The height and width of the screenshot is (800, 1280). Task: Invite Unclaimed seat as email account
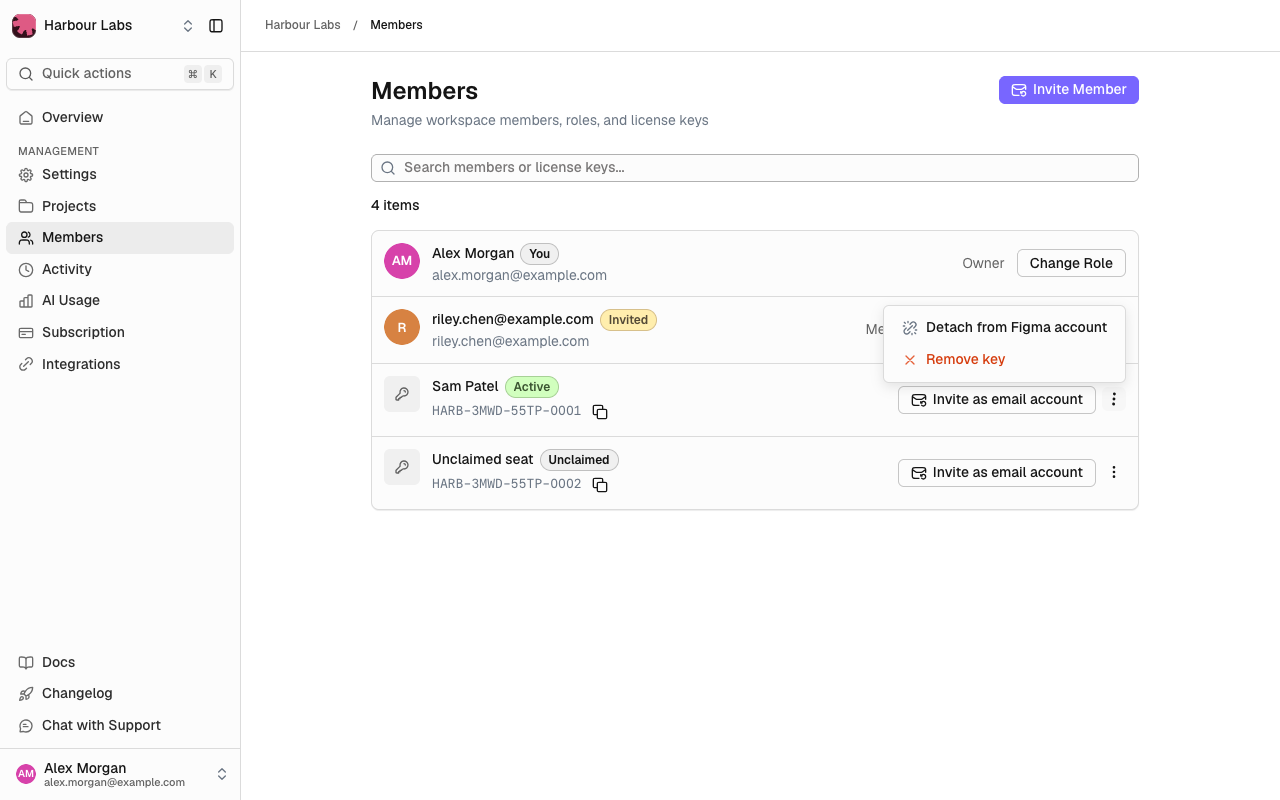coord(997,472)
